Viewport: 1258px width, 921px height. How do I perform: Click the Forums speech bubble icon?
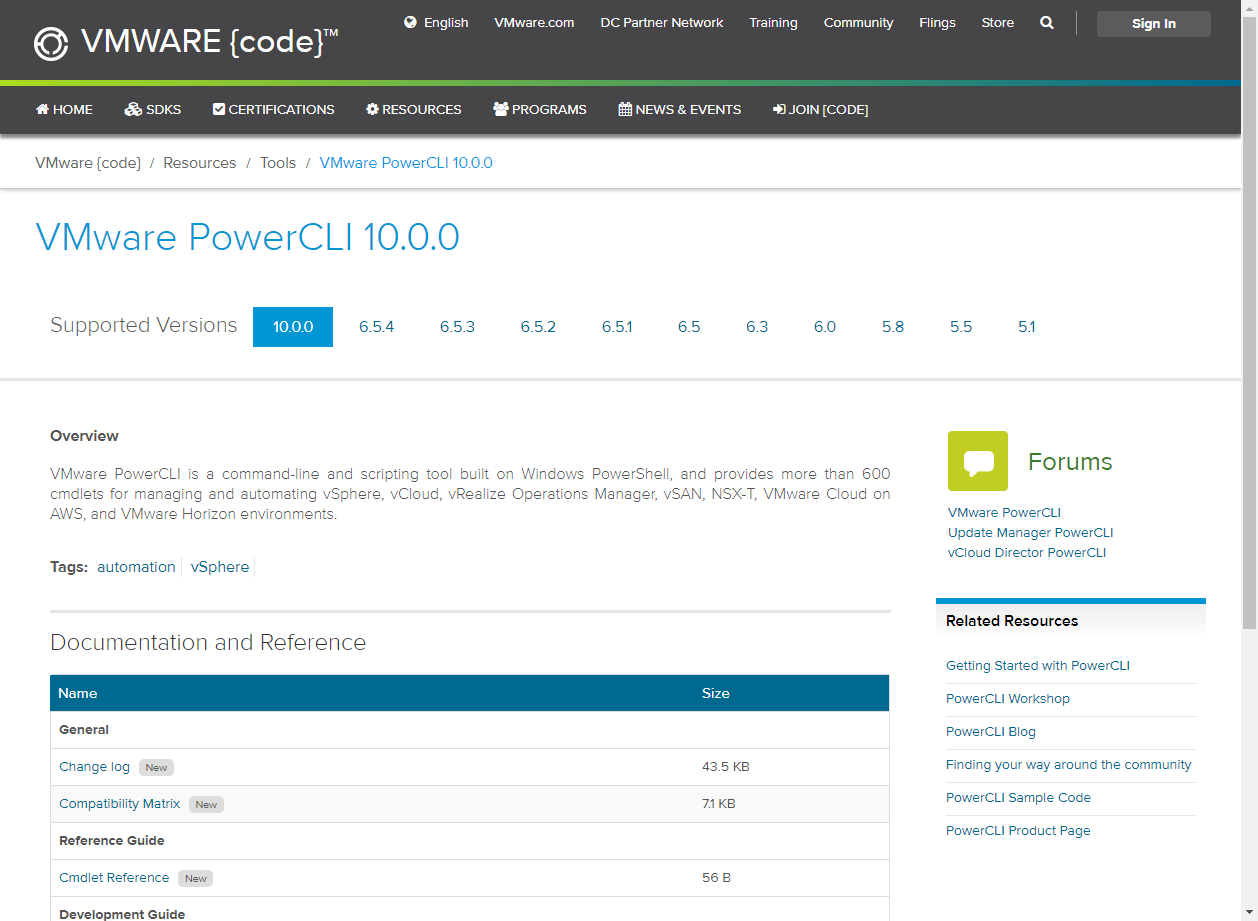977,461
